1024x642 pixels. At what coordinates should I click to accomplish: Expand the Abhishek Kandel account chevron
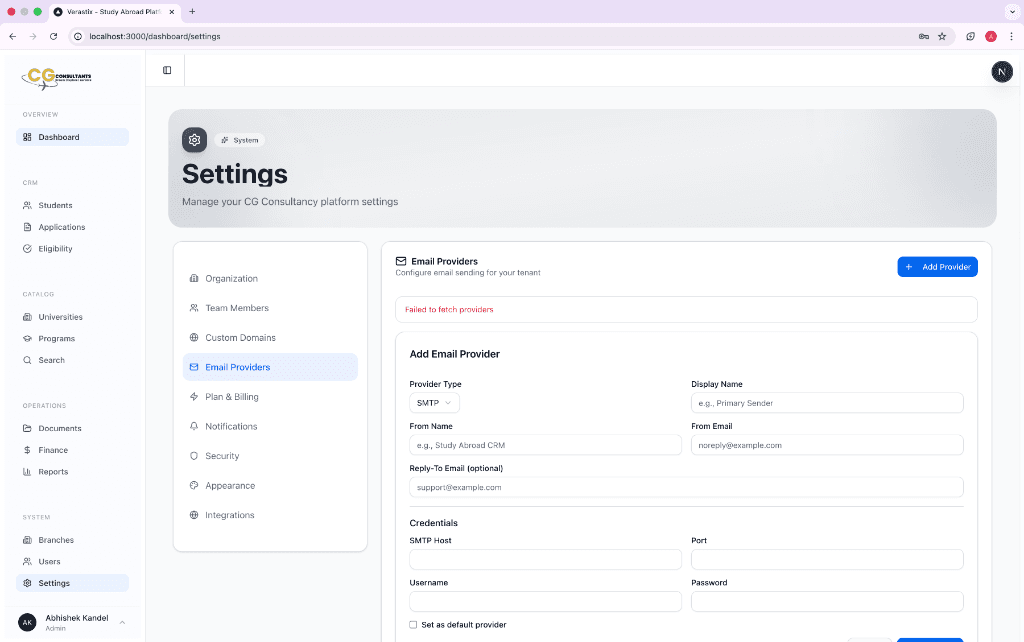[x=122, y=622]
